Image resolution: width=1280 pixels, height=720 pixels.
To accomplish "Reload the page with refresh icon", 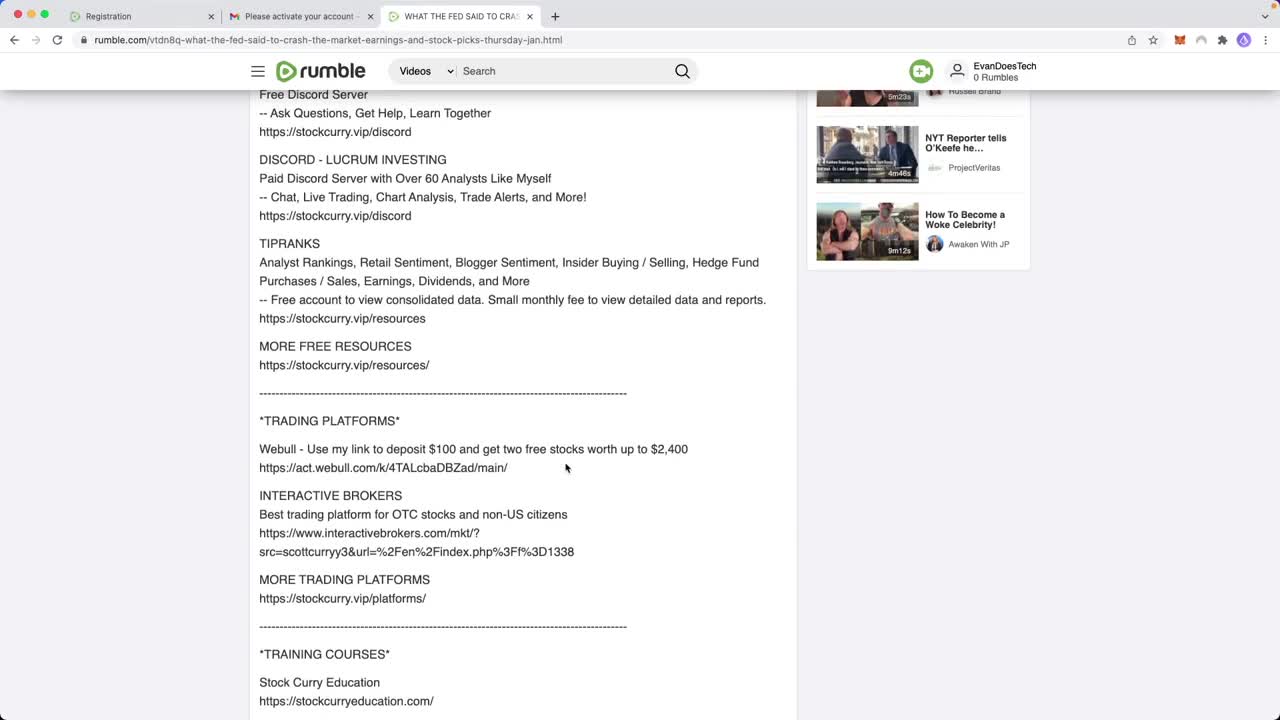I will click(x=57, y=40).
